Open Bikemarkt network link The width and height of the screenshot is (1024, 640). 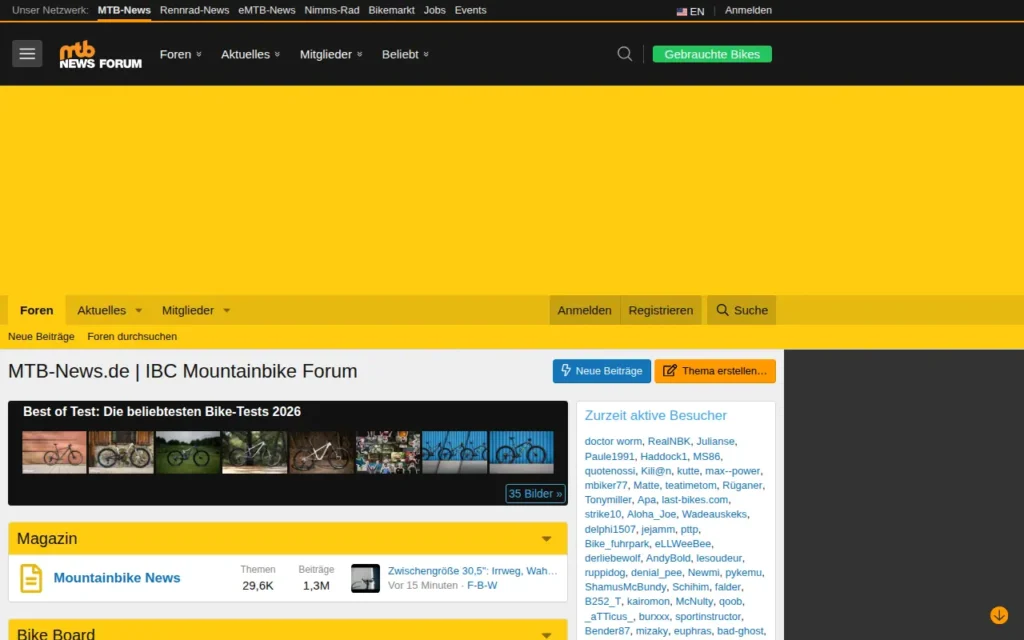(x=391, y=10)
